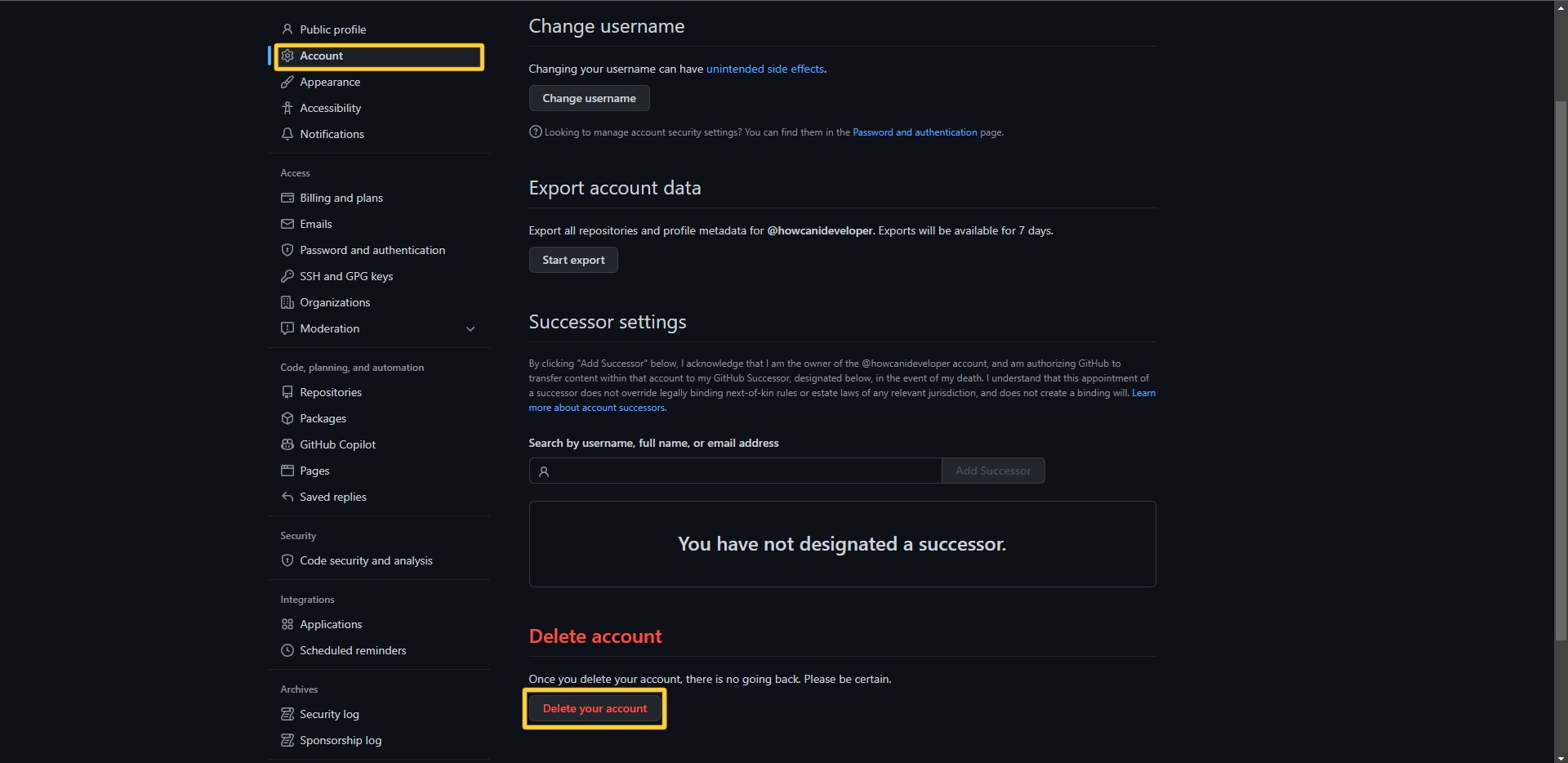View the Sponsorship log
The width and height of the screenshot is (1568, 763).
(x=379, y=740)
